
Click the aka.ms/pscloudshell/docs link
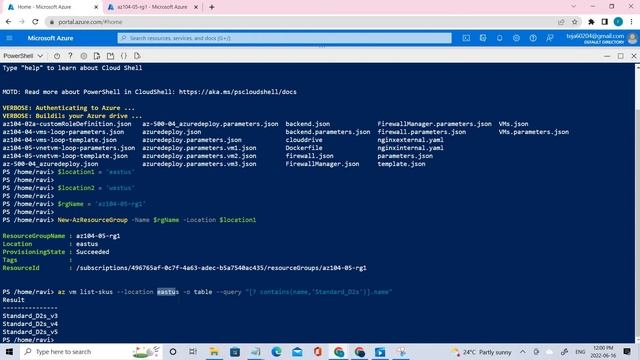[x=238, y=92]
